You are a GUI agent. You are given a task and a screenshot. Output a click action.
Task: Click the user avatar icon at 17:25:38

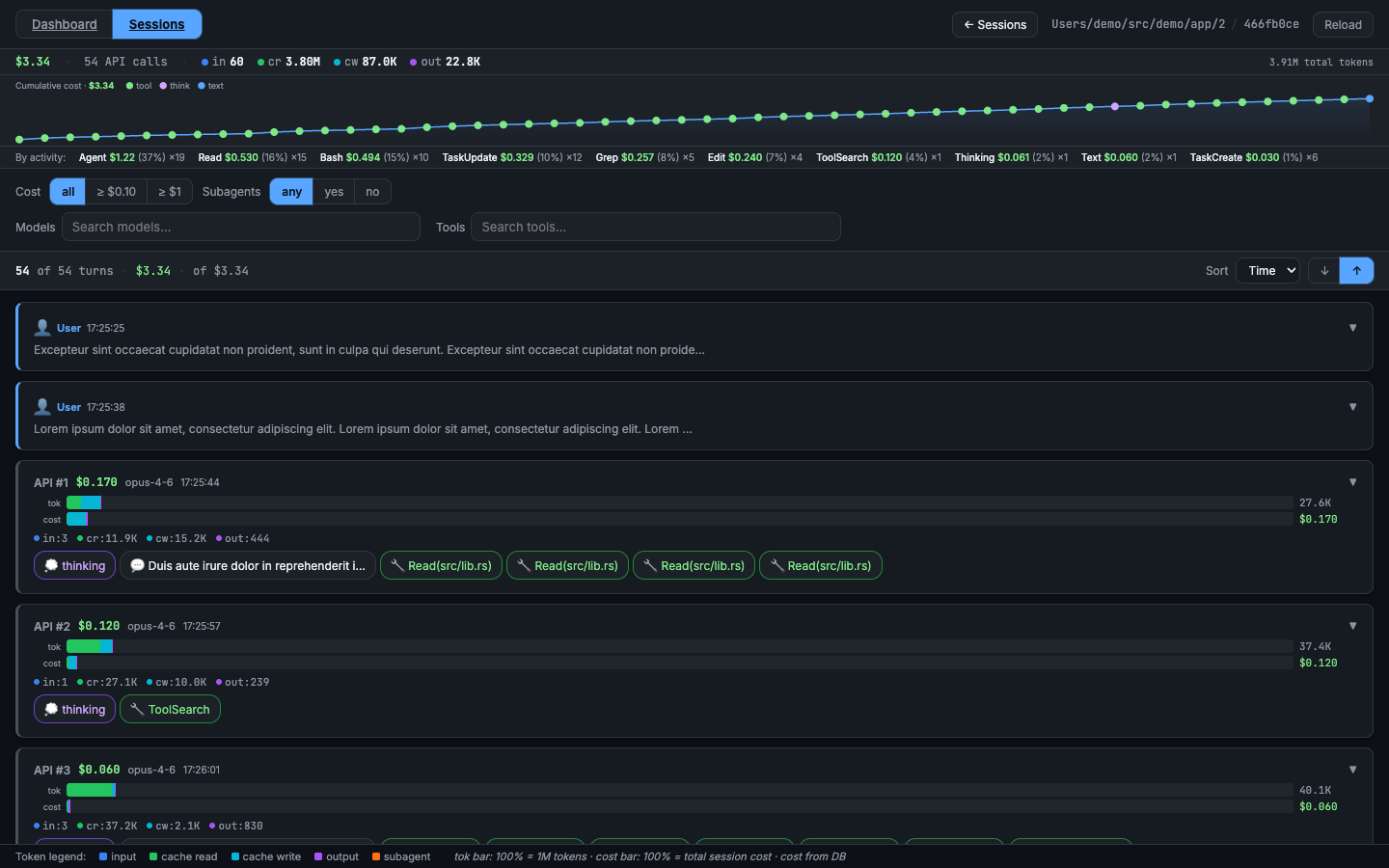point(42,407)
